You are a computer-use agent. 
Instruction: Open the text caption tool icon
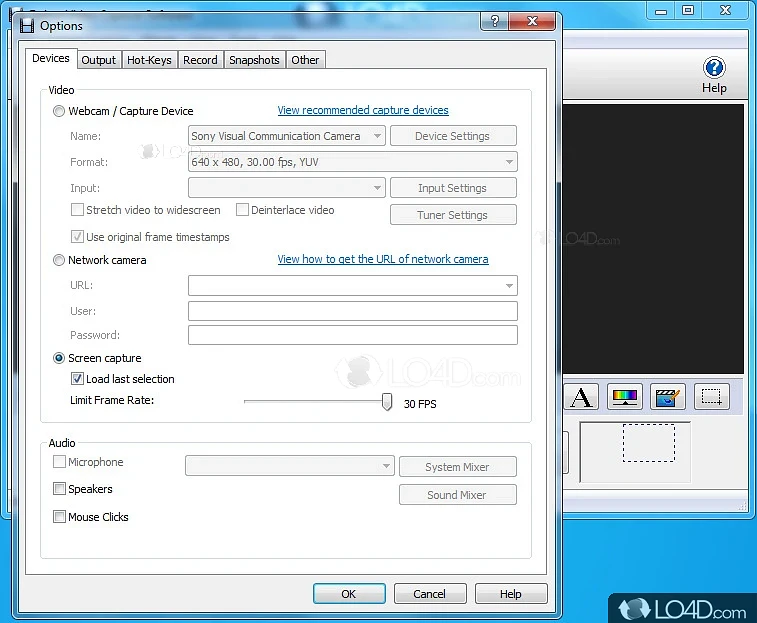[581, 397]
